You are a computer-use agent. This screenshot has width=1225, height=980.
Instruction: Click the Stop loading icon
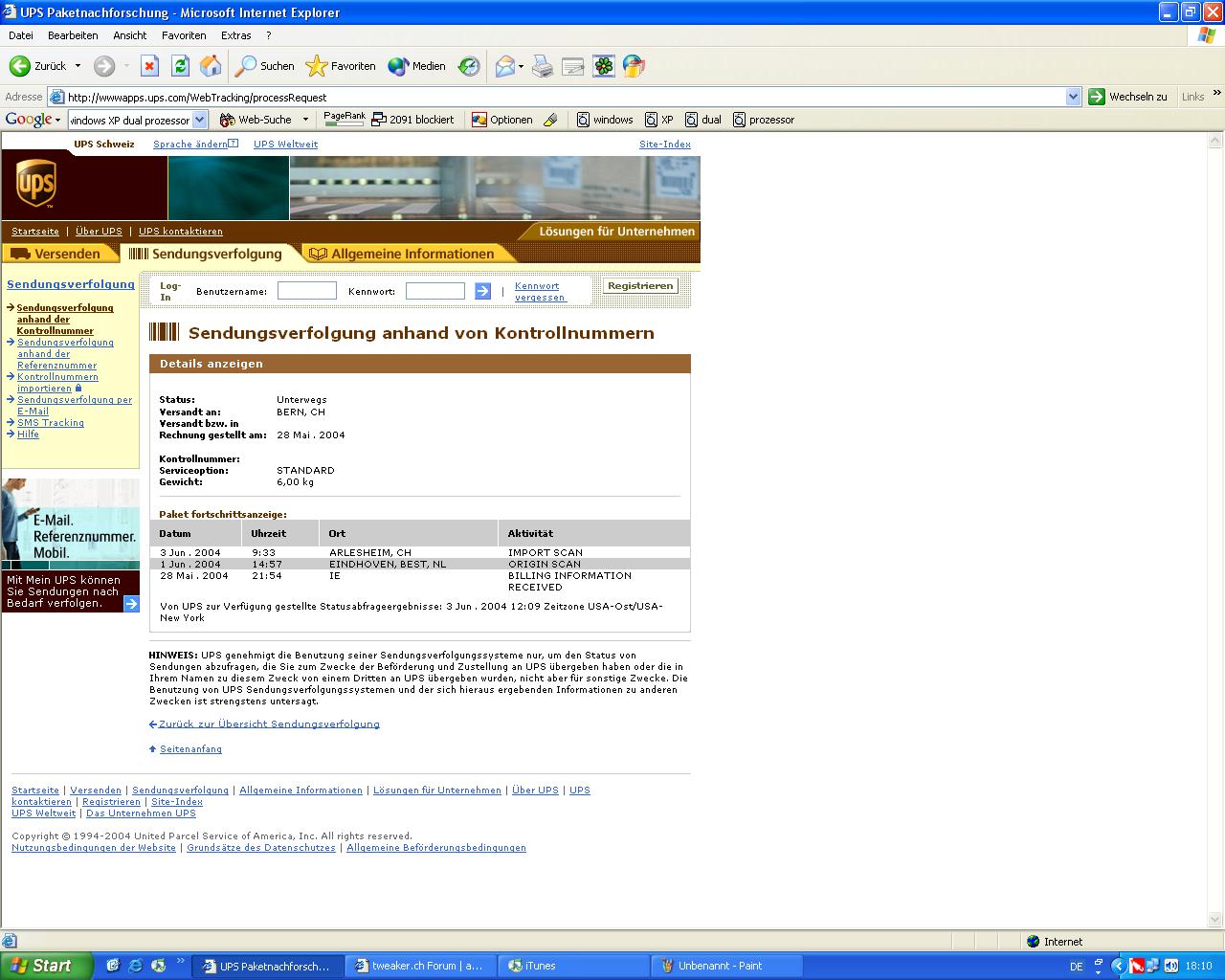[149, 66]
